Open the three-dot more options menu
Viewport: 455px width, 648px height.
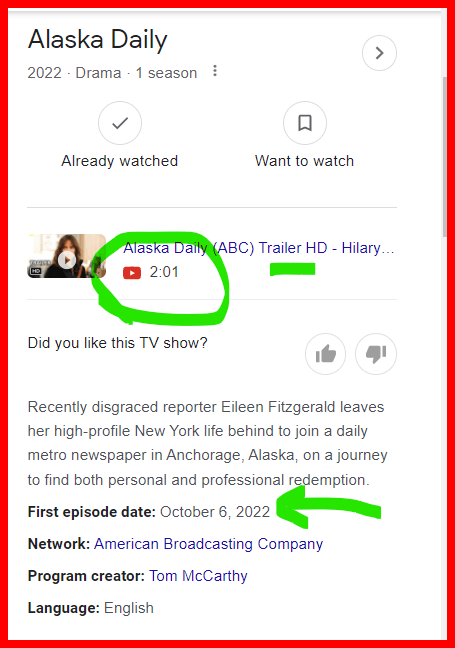click(x=214, y=71)
